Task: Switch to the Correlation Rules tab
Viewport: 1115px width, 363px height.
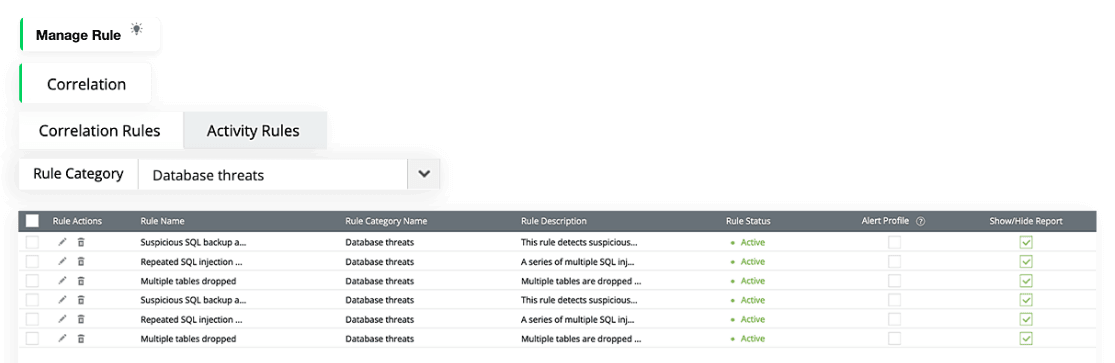Action: coord(100,130)
